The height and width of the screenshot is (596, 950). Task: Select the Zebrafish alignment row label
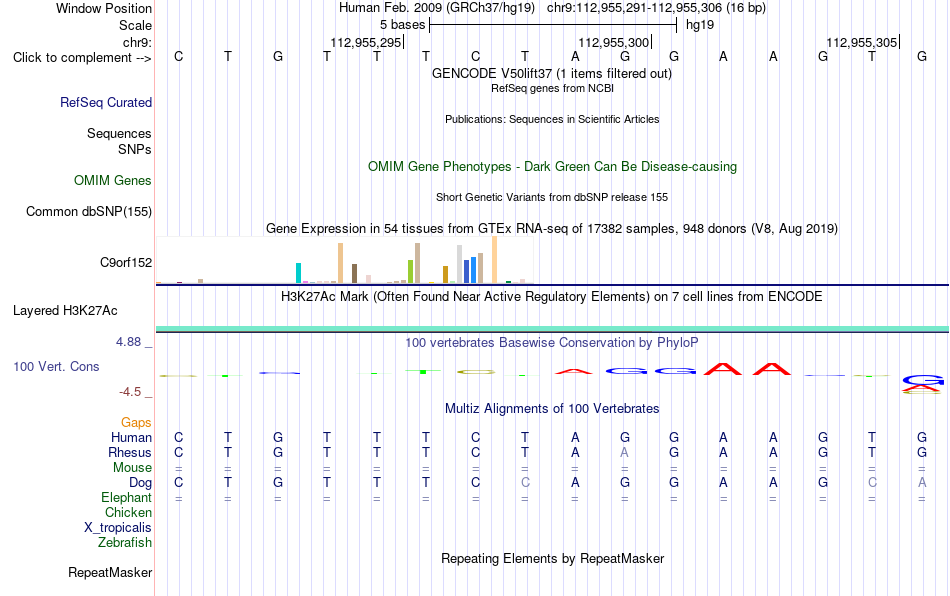(125, 543)
